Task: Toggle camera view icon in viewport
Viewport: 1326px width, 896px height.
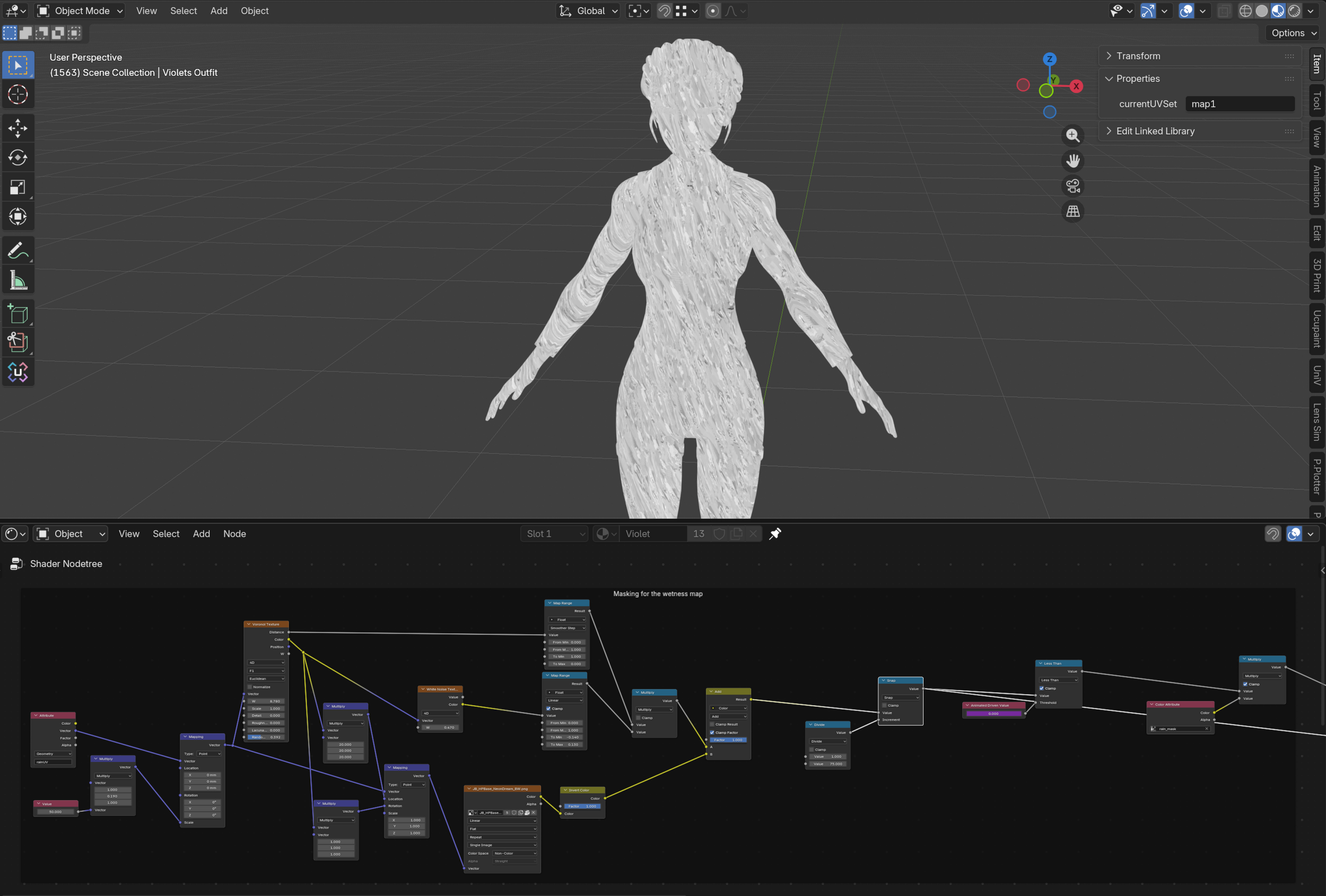Action: pos(1072,187)
